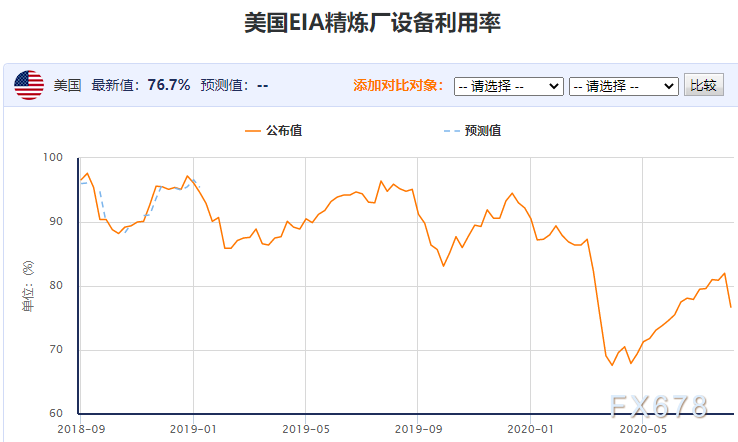Toggle the 公布值 legend series
This screenshot has width=738, height=442.
273,130
